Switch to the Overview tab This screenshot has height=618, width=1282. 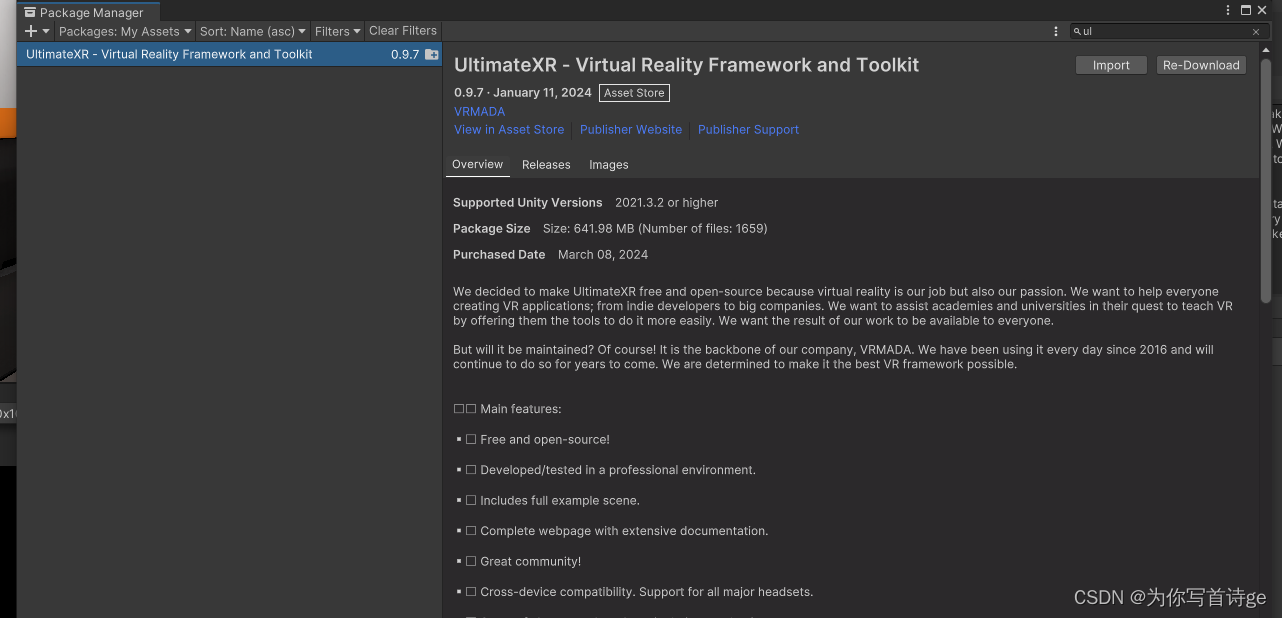coord(477,165)
